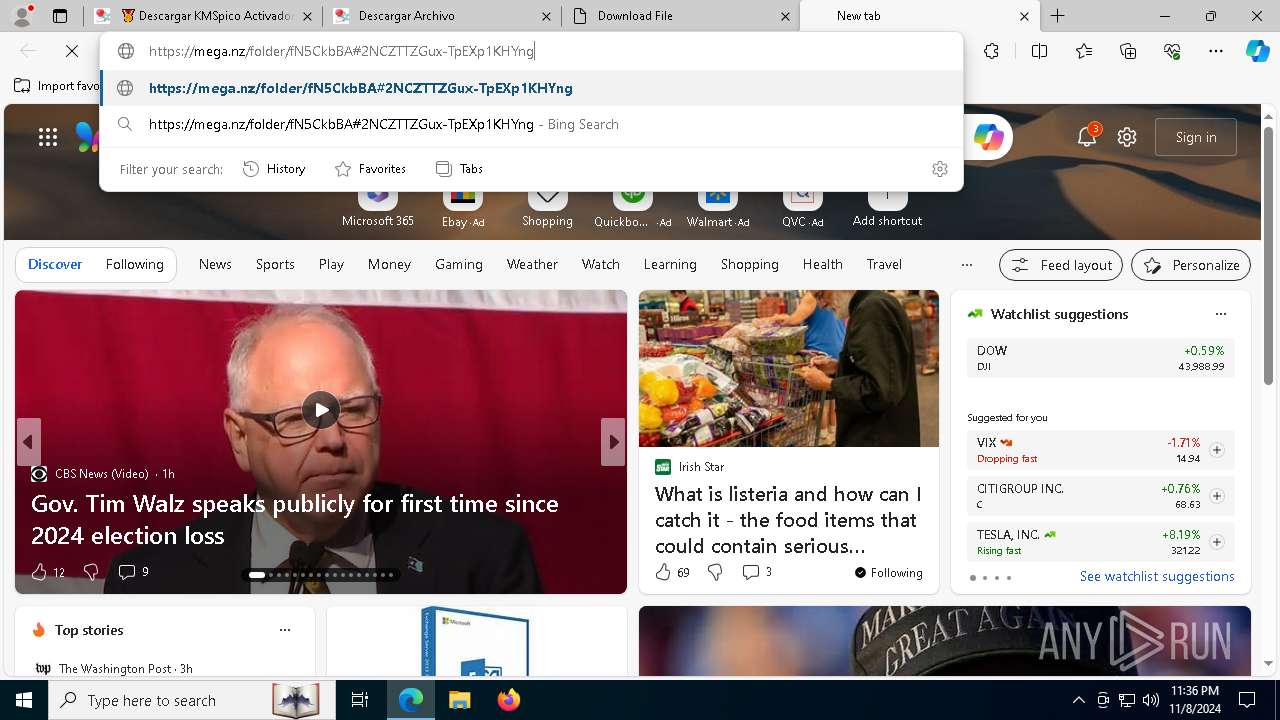Open Watchlist suggestions more options
1280x720 pixels.
(x=1220, y=314)
